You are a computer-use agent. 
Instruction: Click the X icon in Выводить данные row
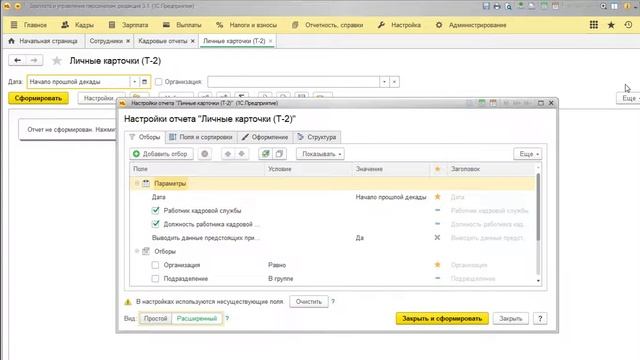coord(437,238)
